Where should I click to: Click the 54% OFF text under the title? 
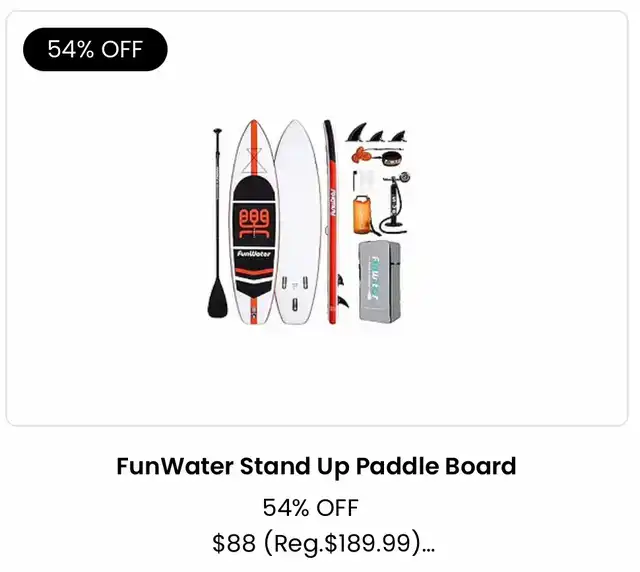click(310, 507)
